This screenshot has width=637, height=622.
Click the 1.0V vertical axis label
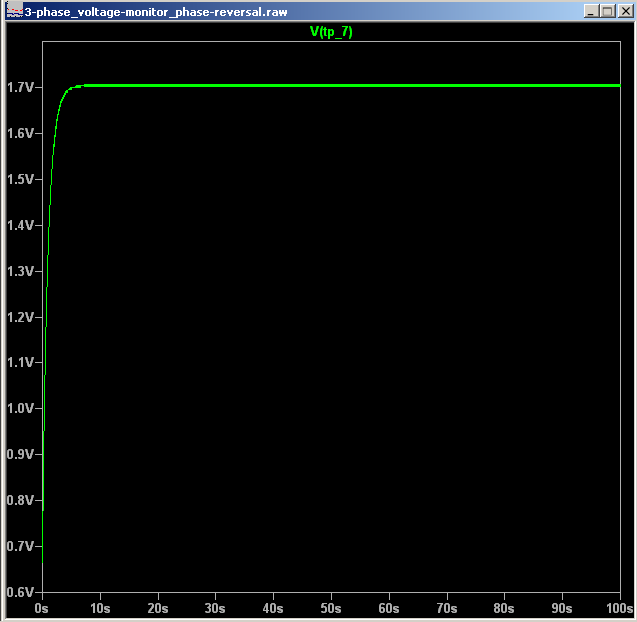pos(20,408)
